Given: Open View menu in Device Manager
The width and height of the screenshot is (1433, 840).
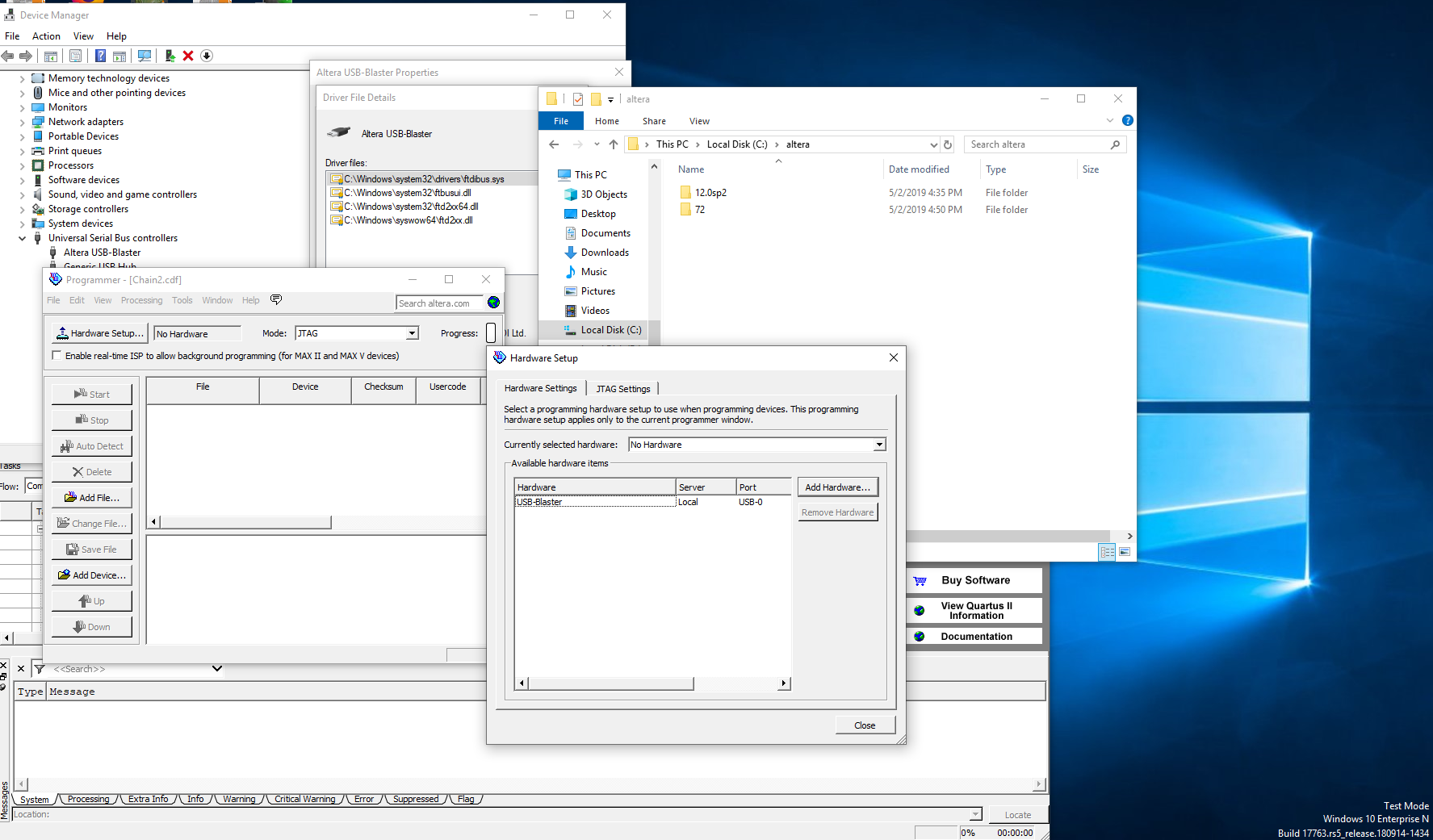Looking at the screenshot, I should pos(83,36).
